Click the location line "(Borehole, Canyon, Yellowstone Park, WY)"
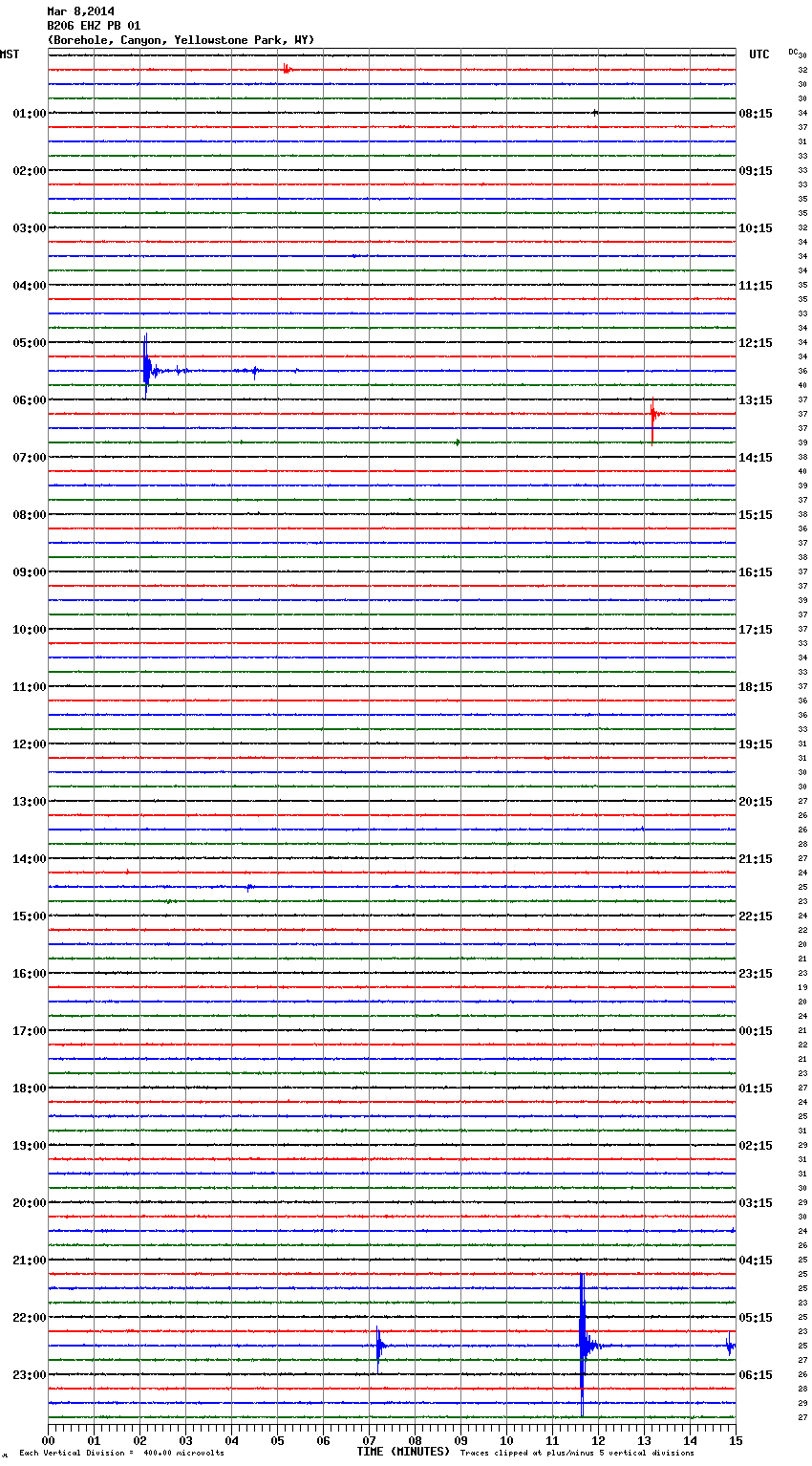Image resolution: width=812 pixels, height=1466 pixels. tap(181, 40)
